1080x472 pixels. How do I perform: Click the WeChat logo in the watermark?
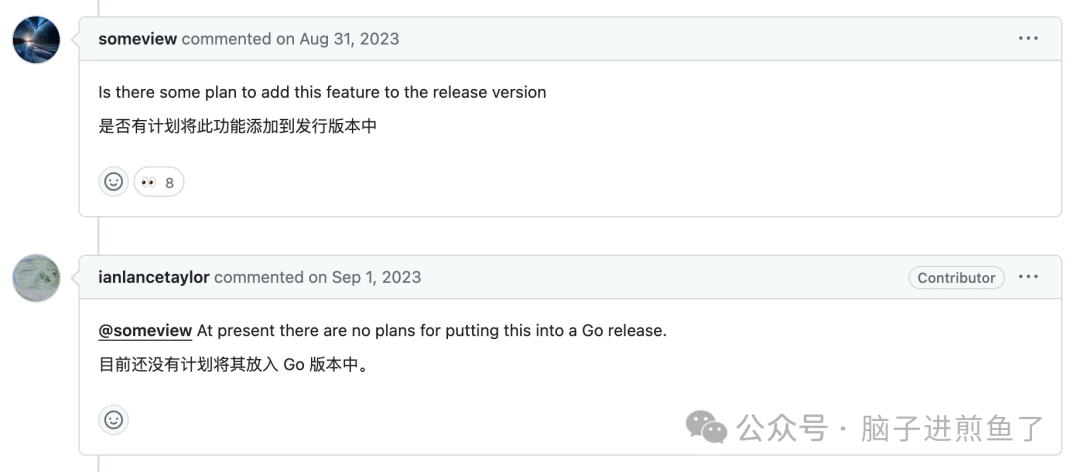tap(706, 427)
